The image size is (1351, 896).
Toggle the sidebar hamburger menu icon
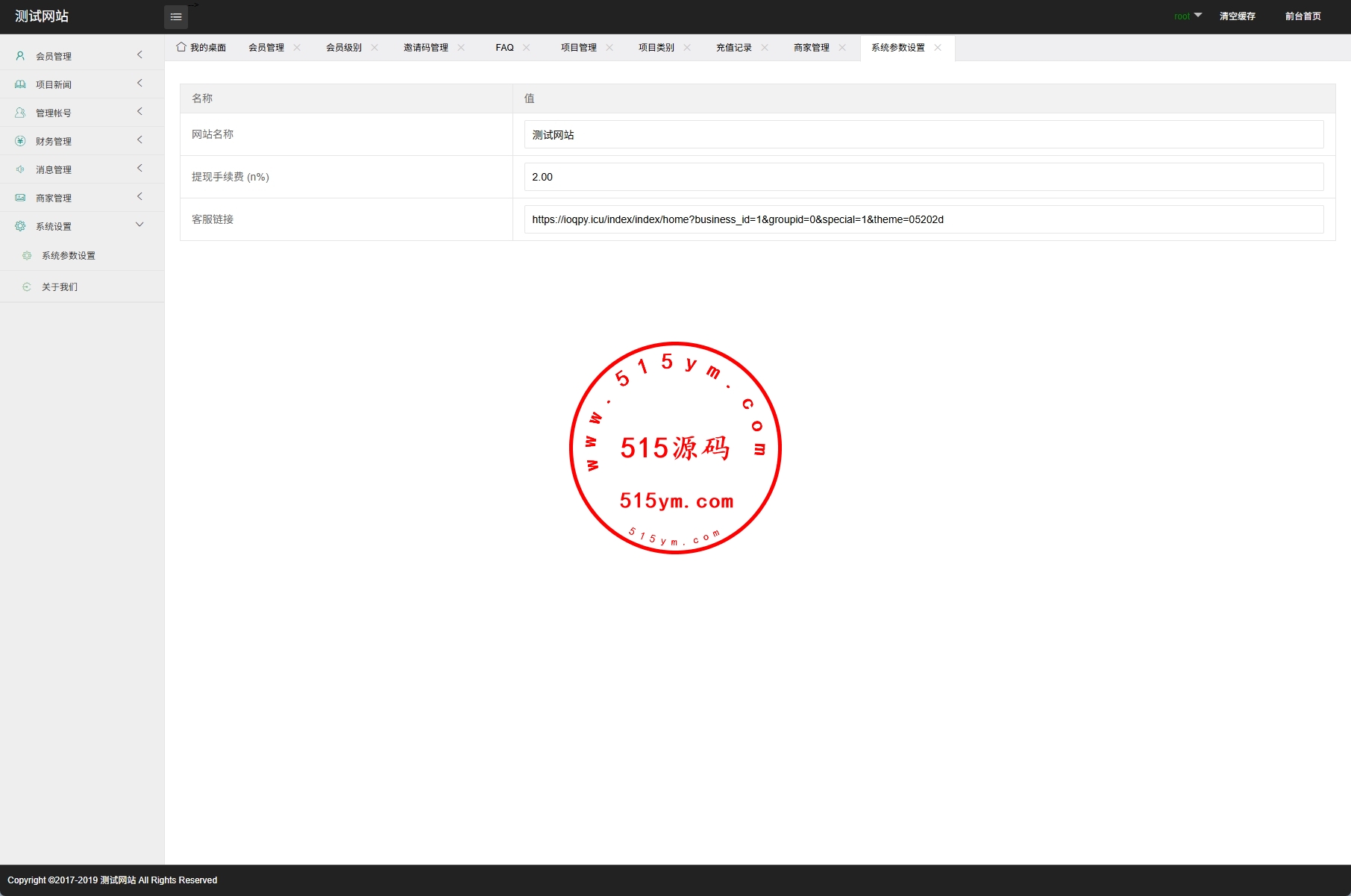(x=176, y=17)
